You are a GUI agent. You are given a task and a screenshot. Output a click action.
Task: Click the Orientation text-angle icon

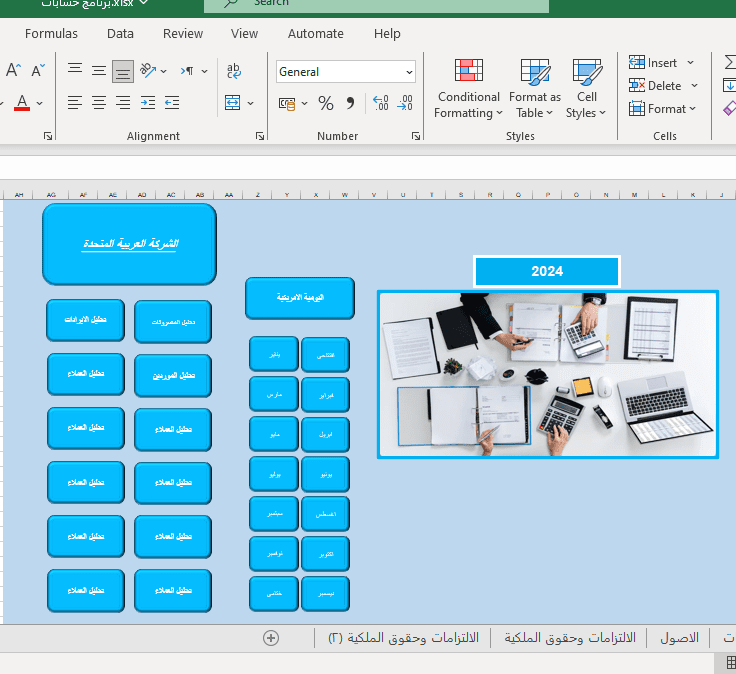(148, 70)
